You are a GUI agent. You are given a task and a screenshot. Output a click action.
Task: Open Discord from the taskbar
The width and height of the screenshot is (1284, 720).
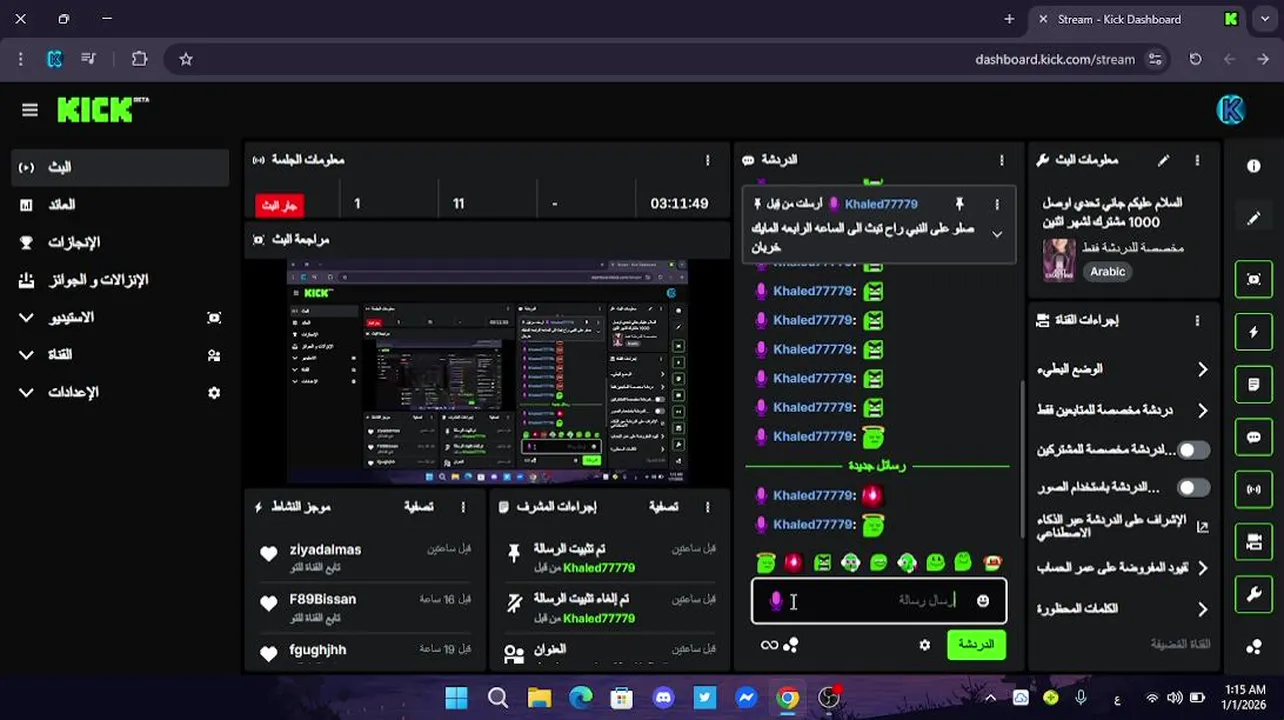(663, 698)
